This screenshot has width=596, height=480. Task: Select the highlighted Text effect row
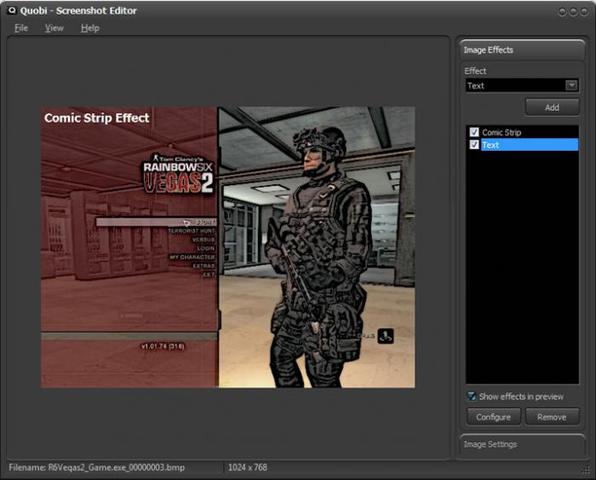click(x=529, y=145)
